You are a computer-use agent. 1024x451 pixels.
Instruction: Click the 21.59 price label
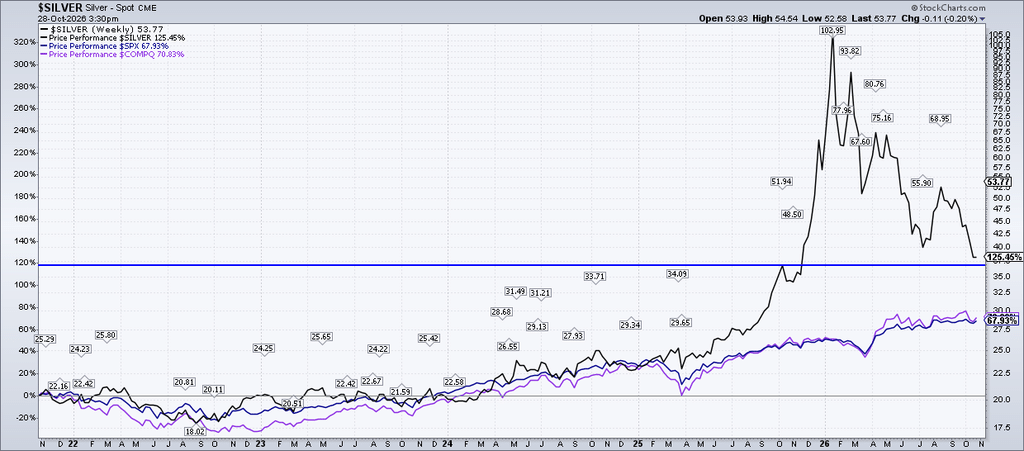pyautogui.click(x=400, y=392)
